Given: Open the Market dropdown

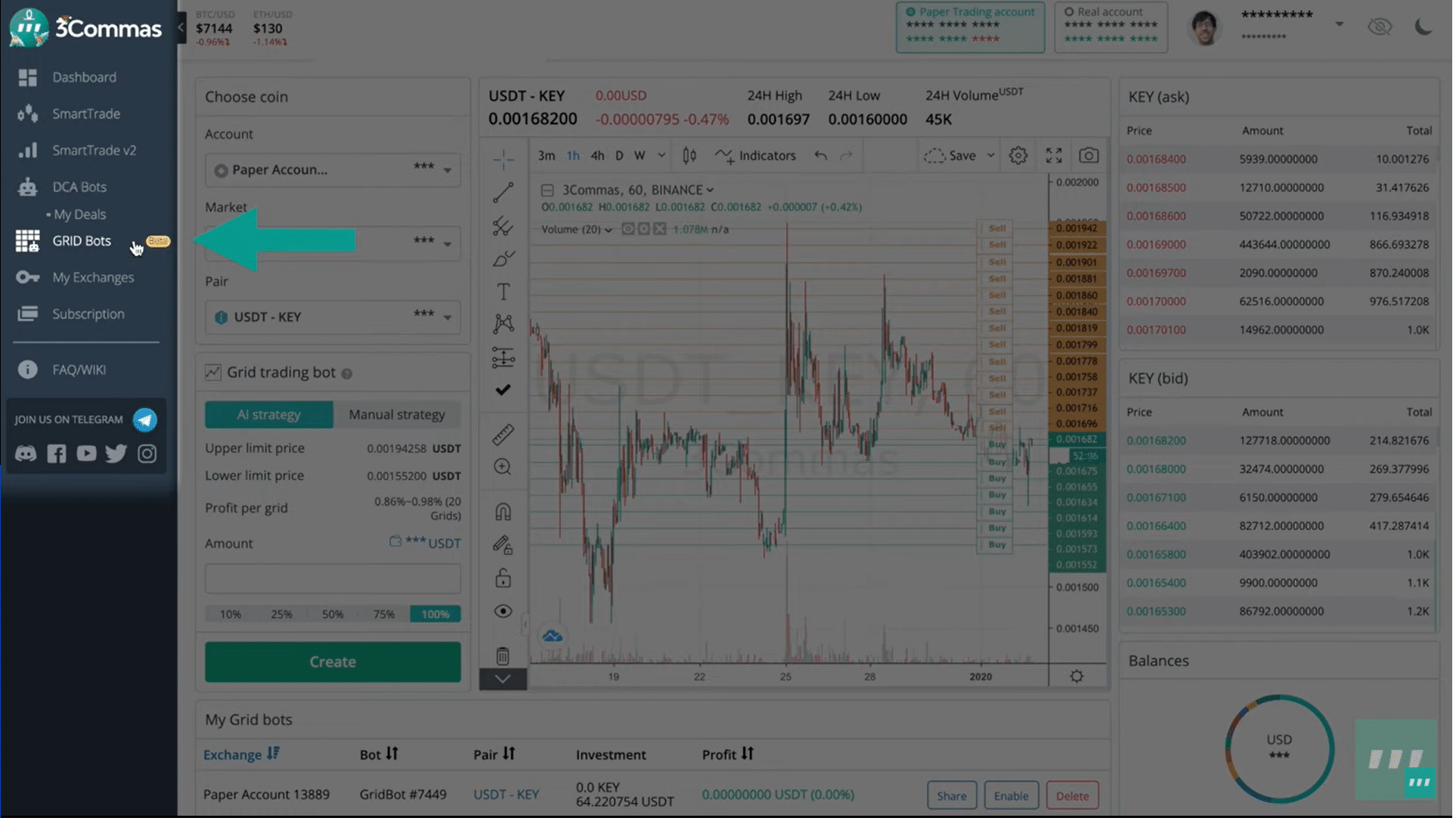Looking at the screenshot, I should tap(333, 243).
